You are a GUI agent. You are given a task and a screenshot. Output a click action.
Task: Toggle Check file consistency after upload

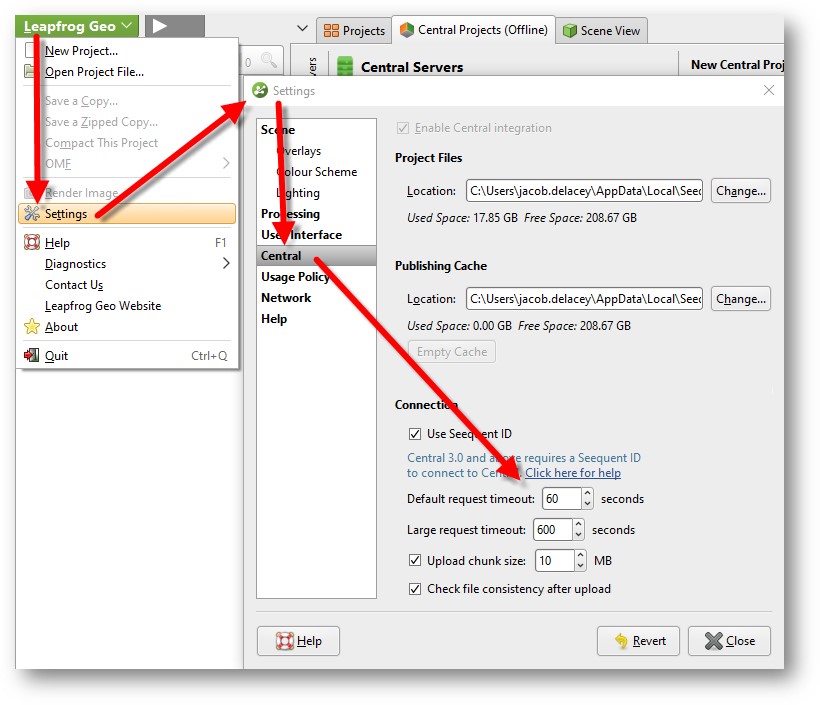415,589
